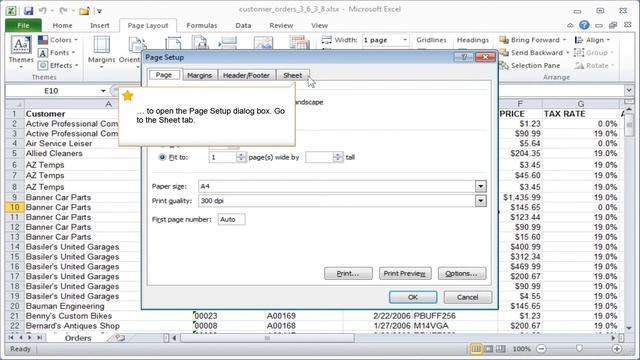
Task: Click the Open folder icon in Quick Access toolbar
Action: (x=84, y=11)
